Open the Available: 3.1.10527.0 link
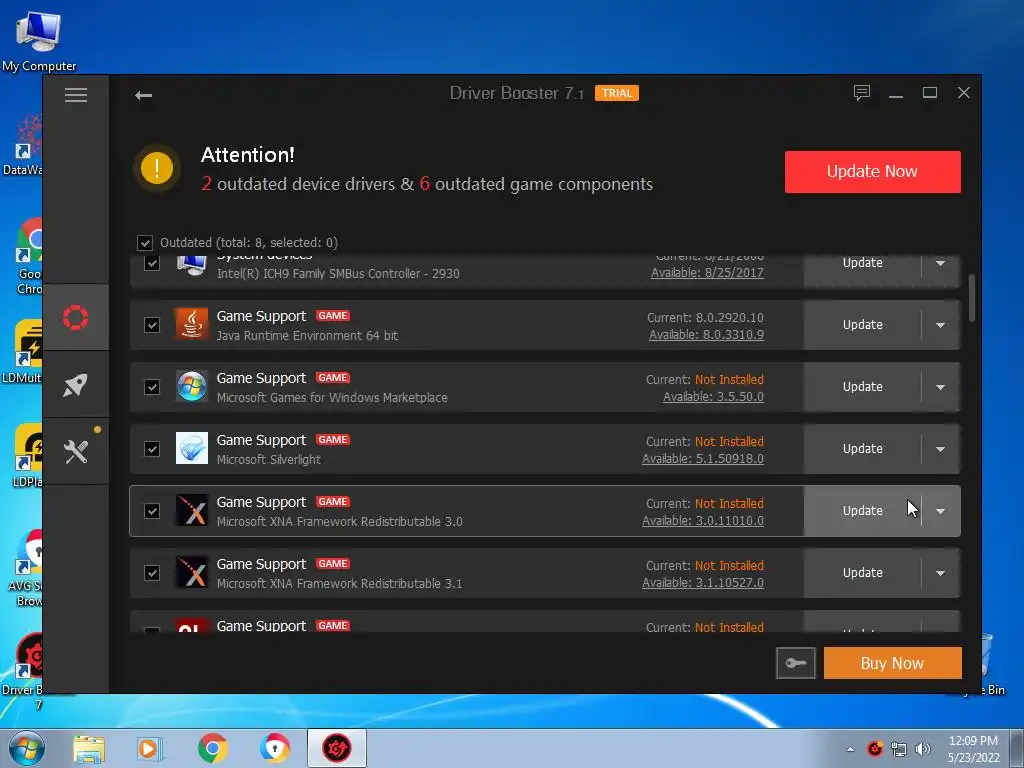 point(703,583)
